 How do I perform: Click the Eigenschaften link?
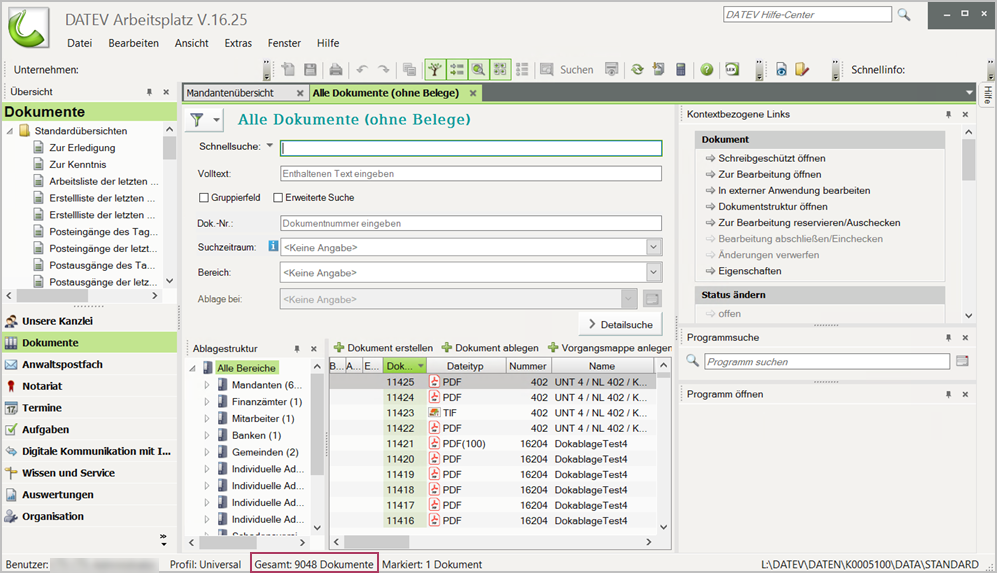click(748, 271)
